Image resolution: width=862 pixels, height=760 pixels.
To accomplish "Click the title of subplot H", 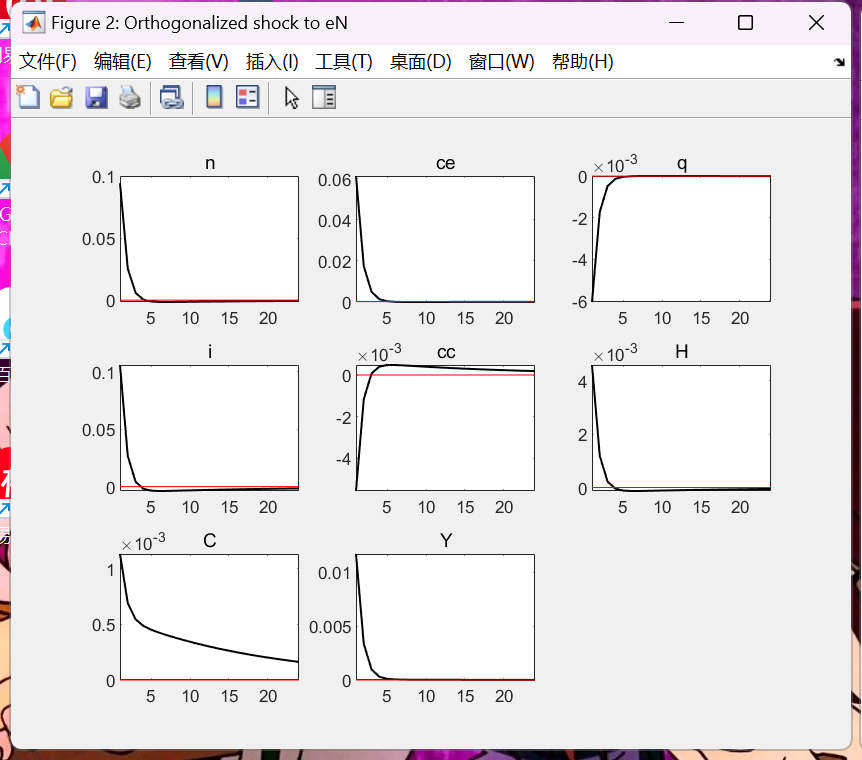I will click(680, 351).
